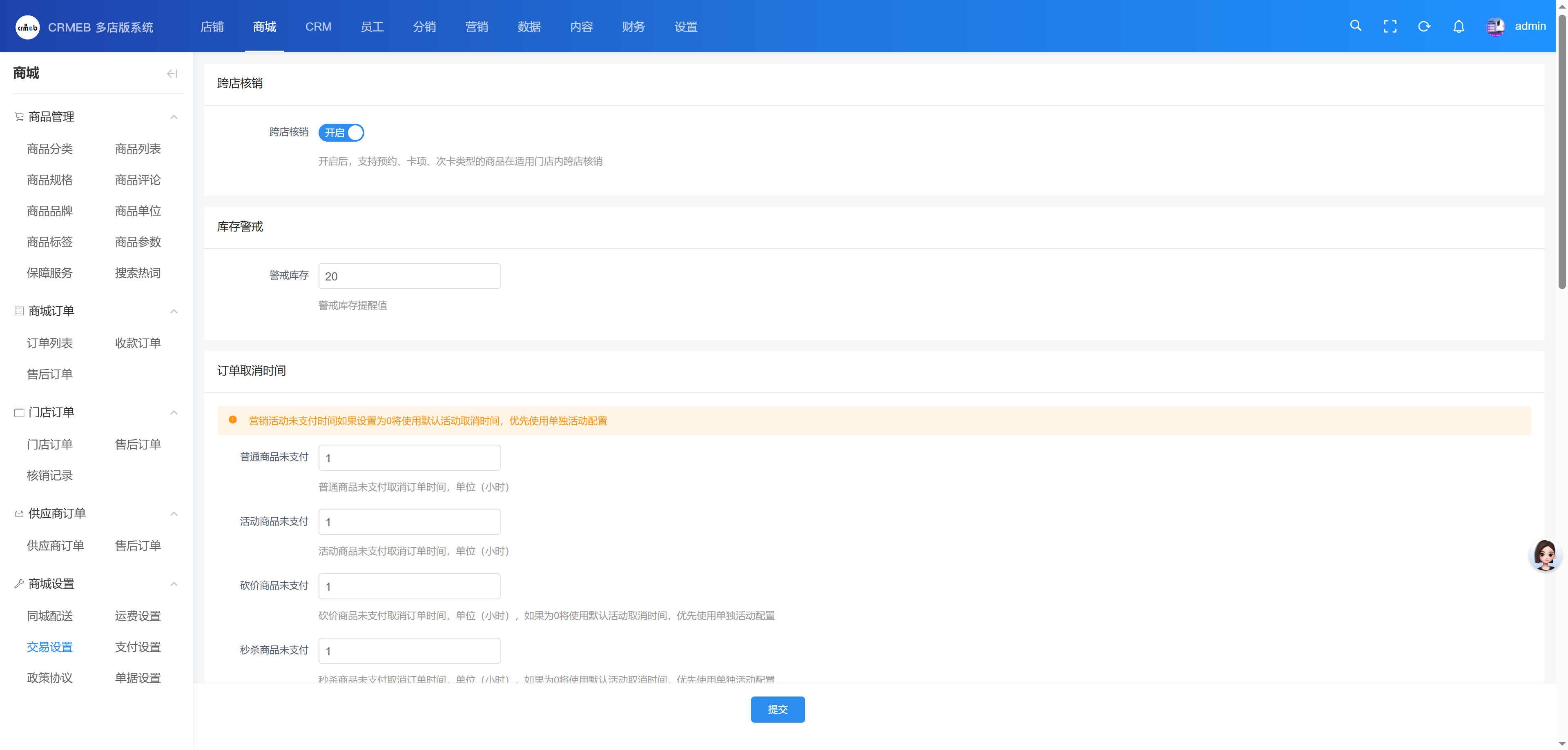Open the notification bell
Screen dimensions: 1568x750
(x=1459, y=26)
